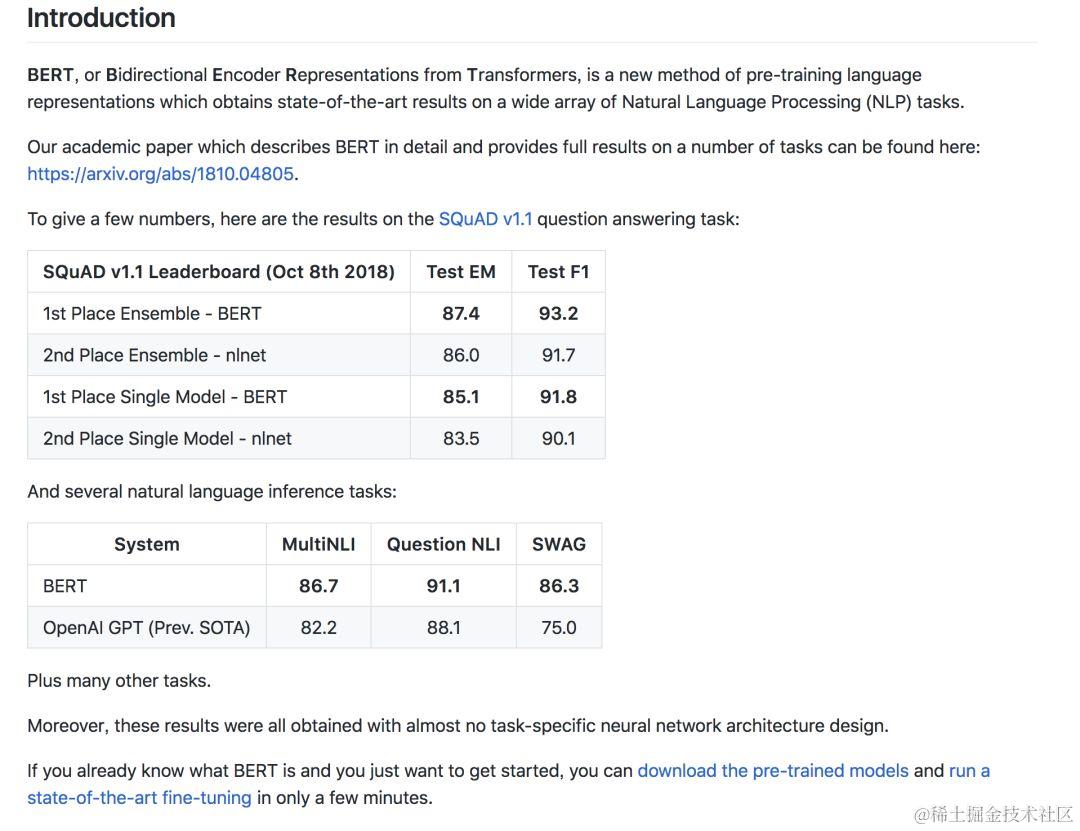
Task: Select the BERT 86.7 MultiNLI score
Action: [319, 586]
